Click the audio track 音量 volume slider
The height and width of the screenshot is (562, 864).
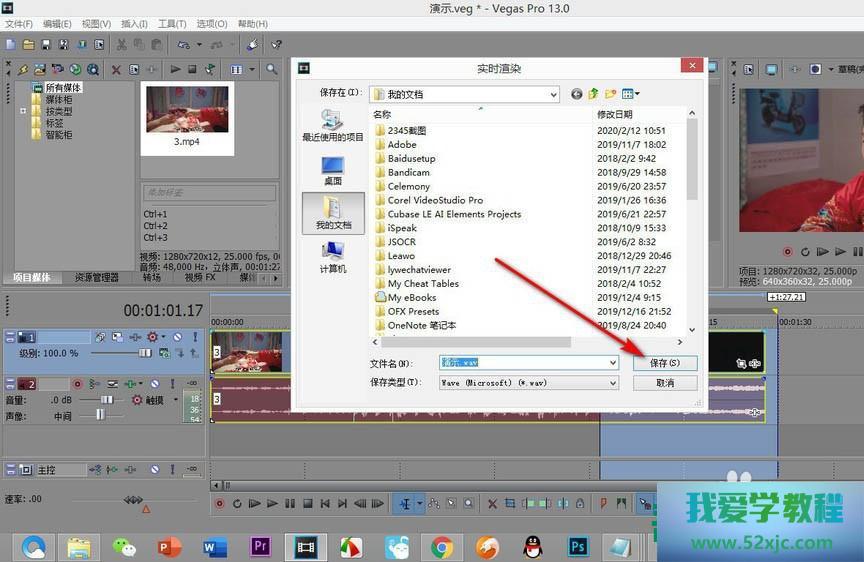click(x=105, y=400)
